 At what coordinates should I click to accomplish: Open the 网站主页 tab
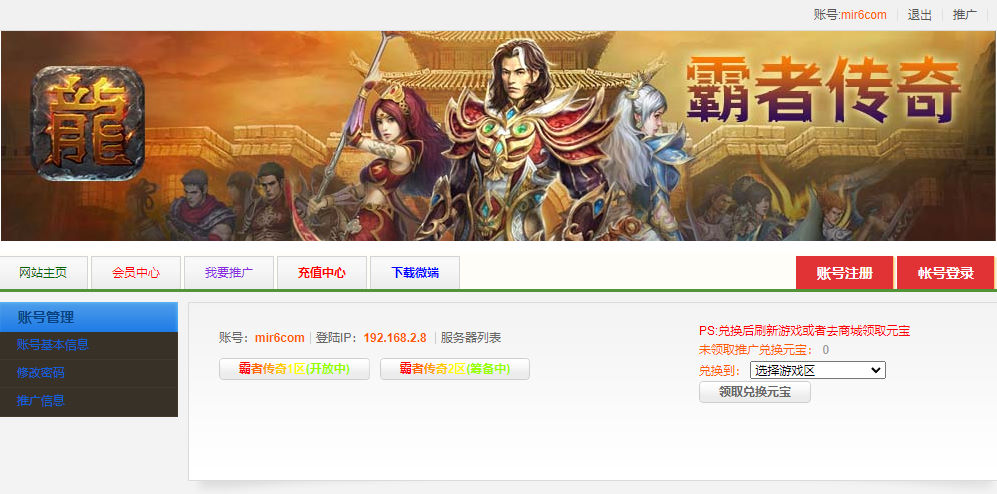[x=43, y=273]
